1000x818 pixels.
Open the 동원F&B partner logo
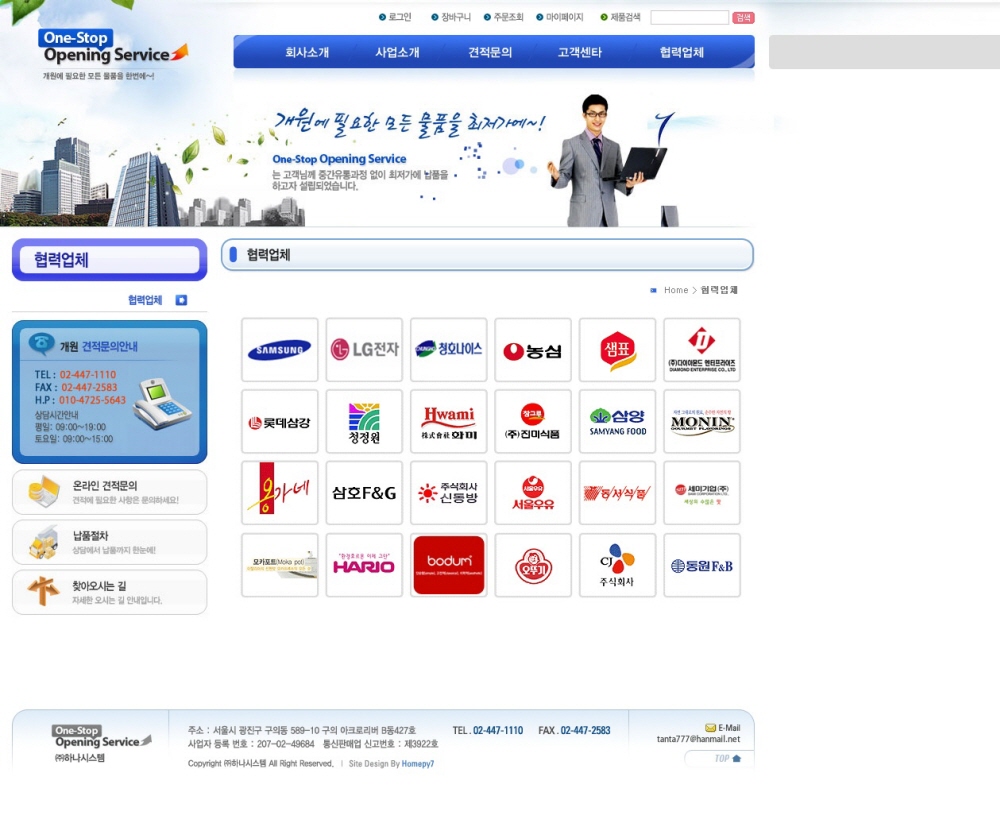click(x=702, y=565)
